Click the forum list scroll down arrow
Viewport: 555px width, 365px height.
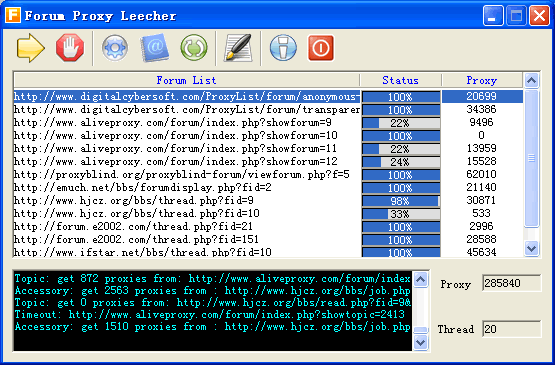click(x=531, y=248)
